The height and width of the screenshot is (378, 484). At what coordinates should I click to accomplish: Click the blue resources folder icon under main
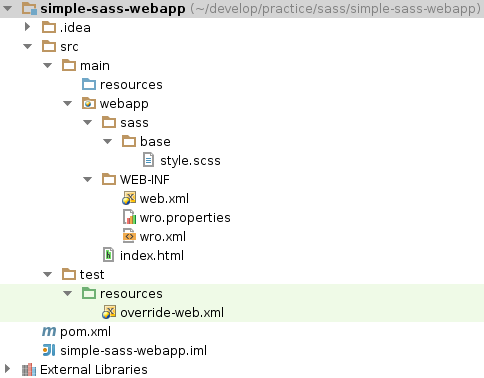[89, 84]
